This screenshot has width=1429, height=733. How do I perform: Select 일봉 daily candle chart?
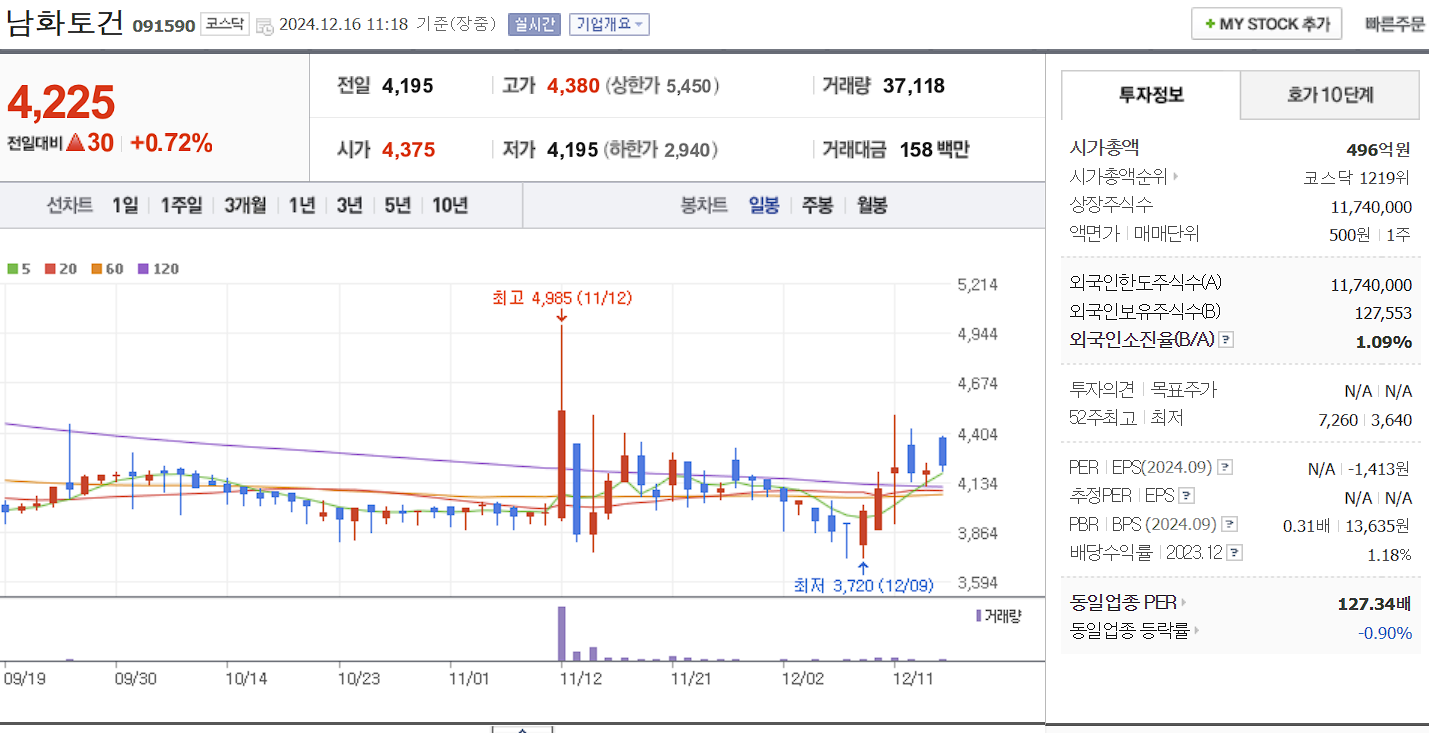764,205
